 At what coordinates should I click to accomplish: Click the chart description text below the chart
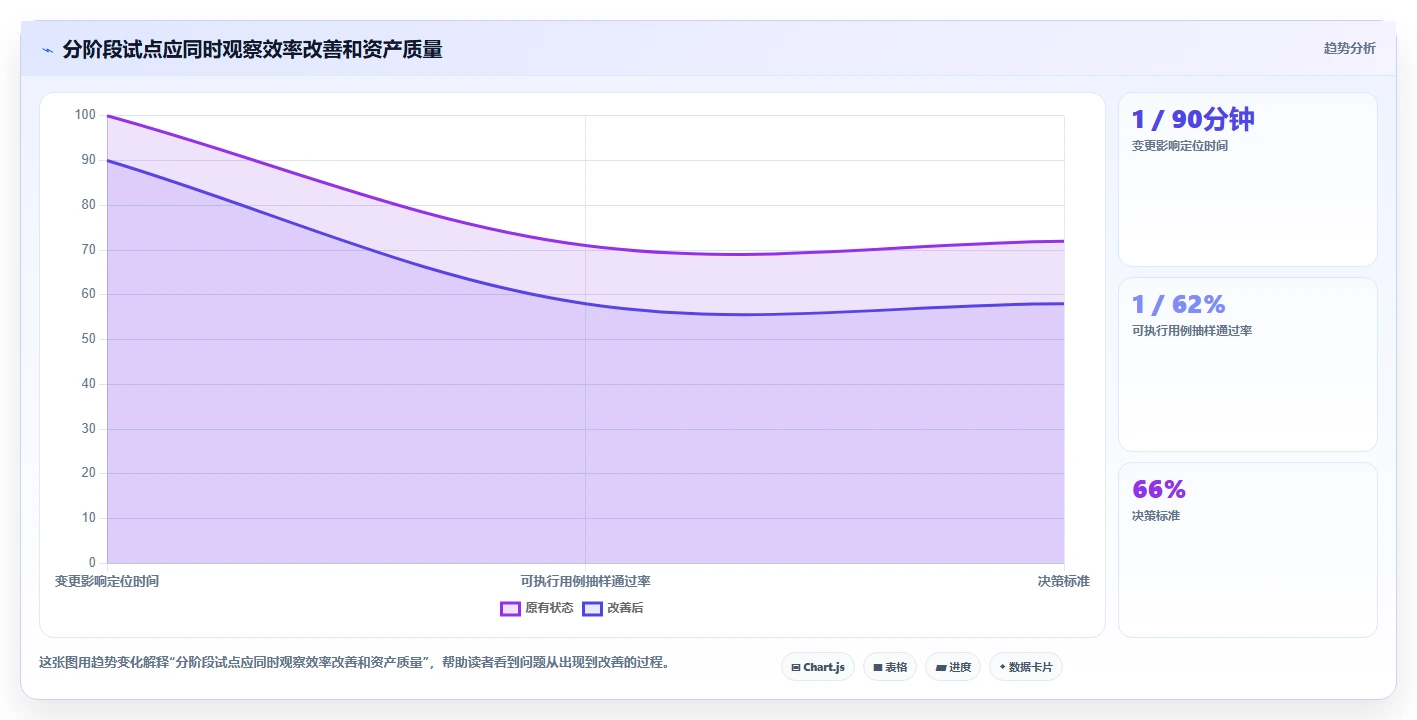pyautogui.click(x=354, y=662)
